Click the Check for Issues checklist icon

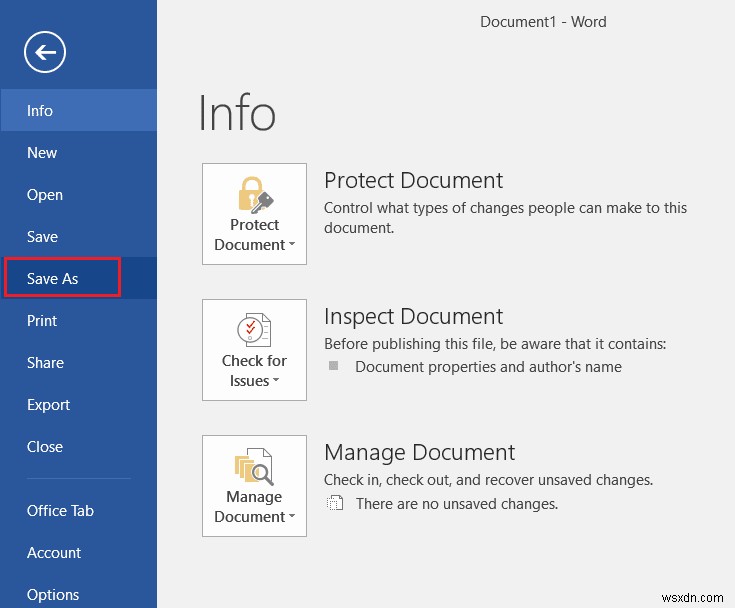254,330
